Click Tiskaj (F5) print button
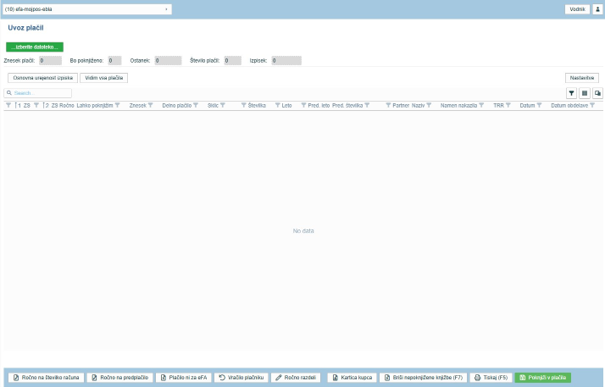The image size is (605, 387). coord(491,377)
